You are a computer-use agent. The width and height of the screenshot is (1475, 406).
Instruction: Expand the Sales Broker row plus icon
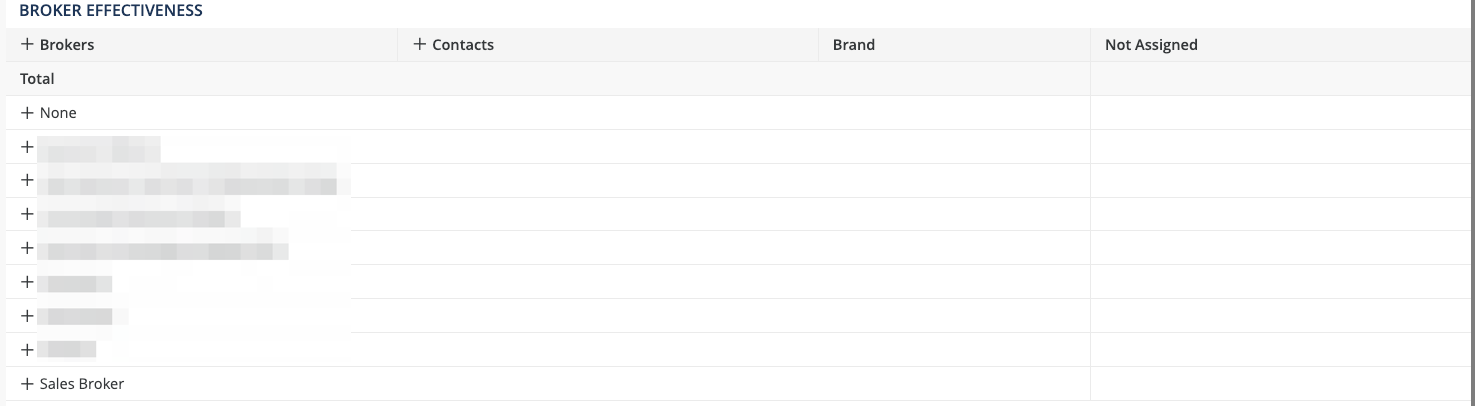point(27,384)
